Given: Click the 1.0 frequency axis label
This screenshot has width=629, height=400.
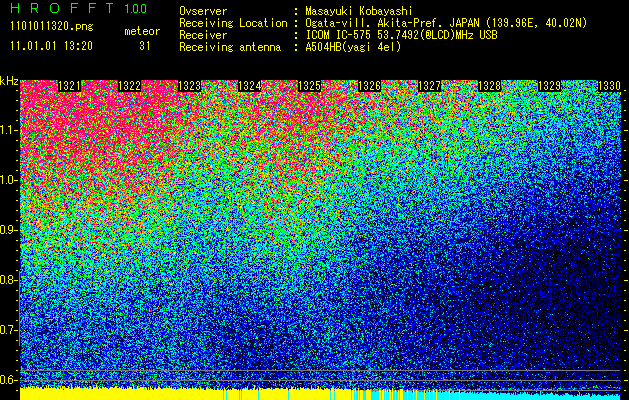Looking at the screenshot, I should [9, 180].
